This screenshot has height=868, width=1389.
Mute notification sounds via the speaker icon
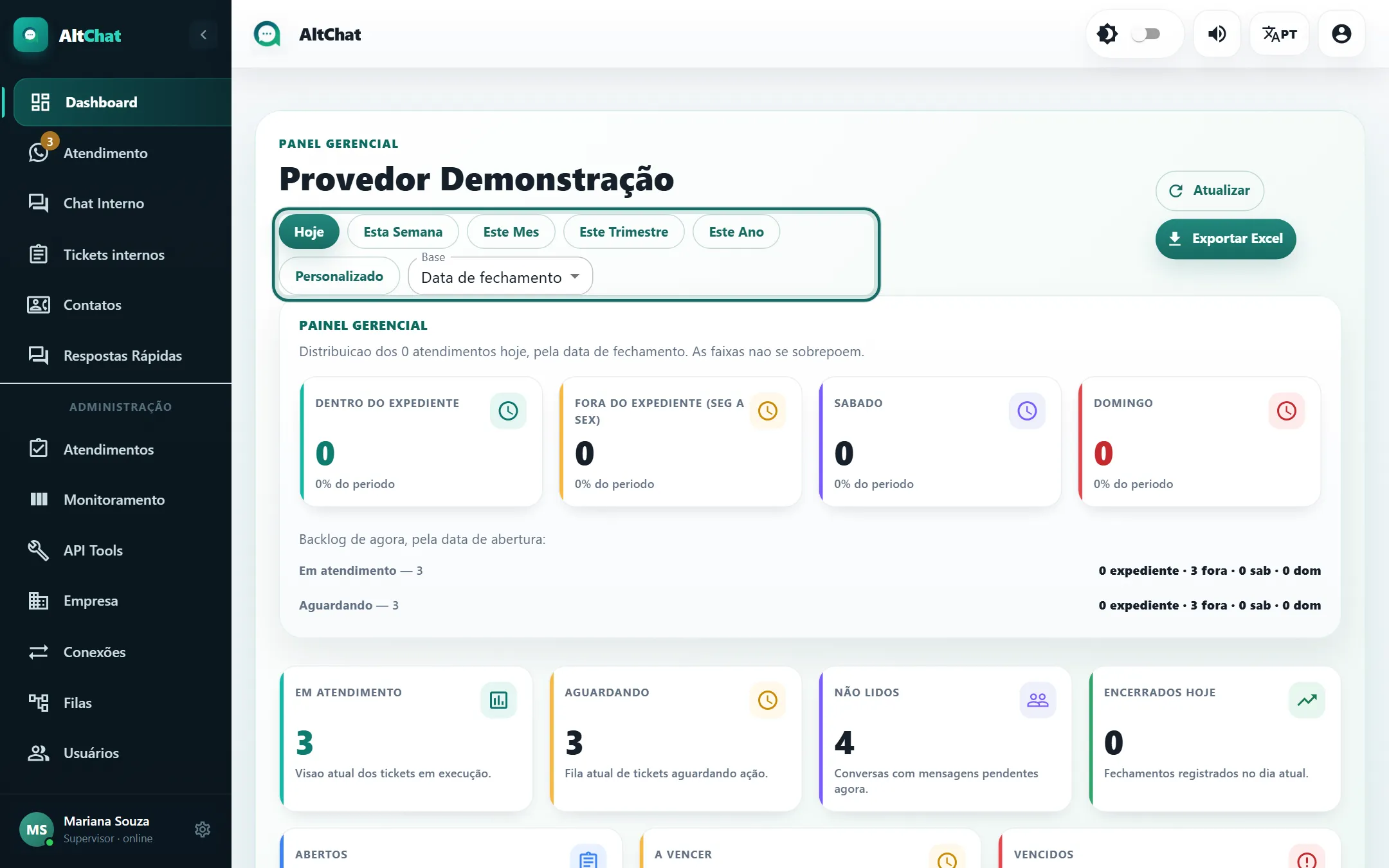coord(1217,34)
